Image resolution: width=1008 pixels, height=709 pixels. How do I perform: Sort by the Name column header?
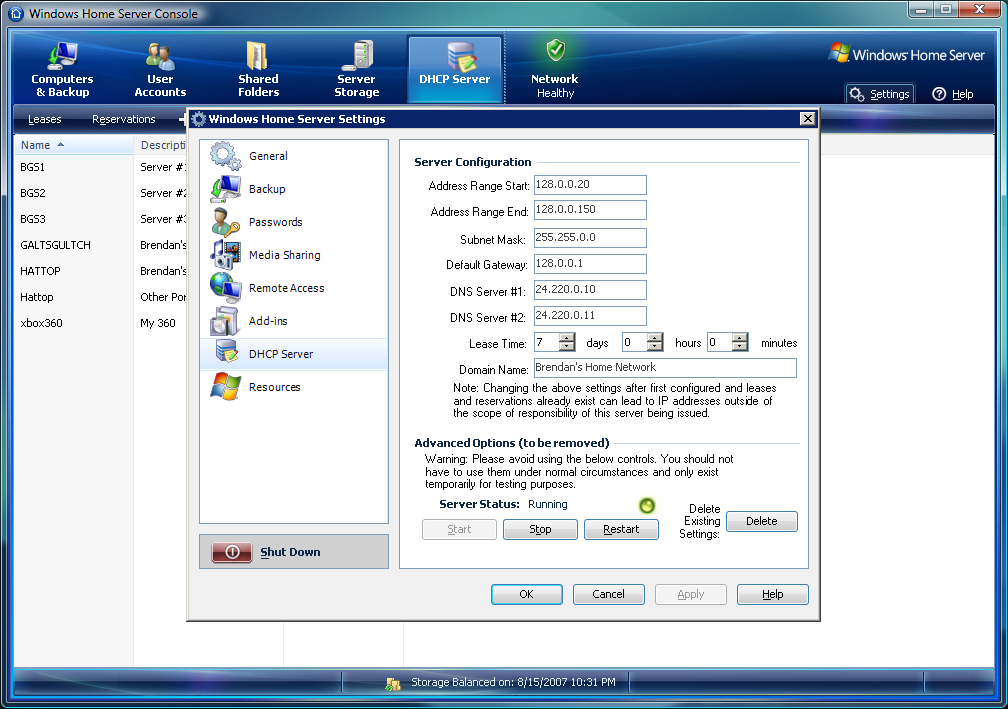73,145
